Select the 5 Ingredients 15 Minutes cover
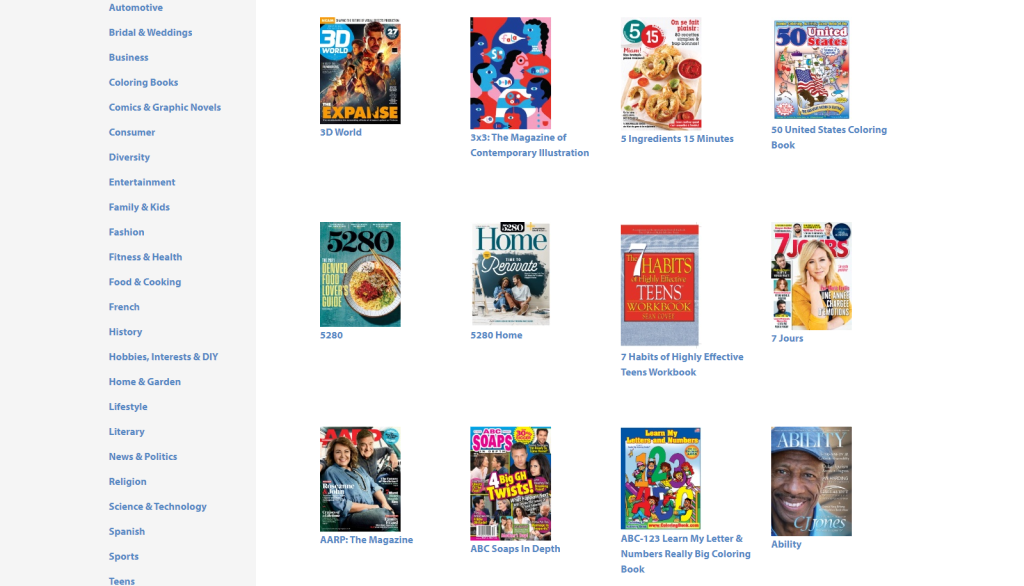The image size is (1024, 586). (x=661, y=74)
